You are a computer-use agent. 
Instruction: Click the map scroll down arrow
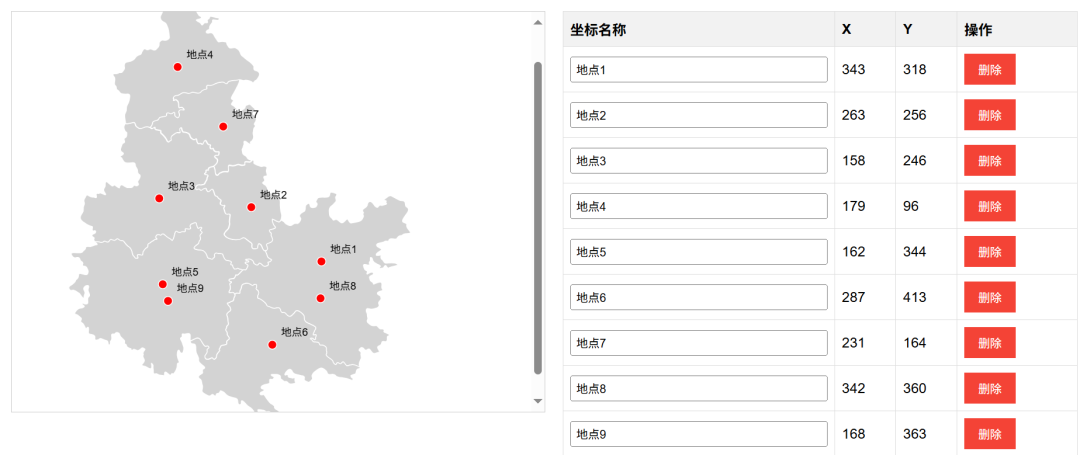[x=538, y=401]
